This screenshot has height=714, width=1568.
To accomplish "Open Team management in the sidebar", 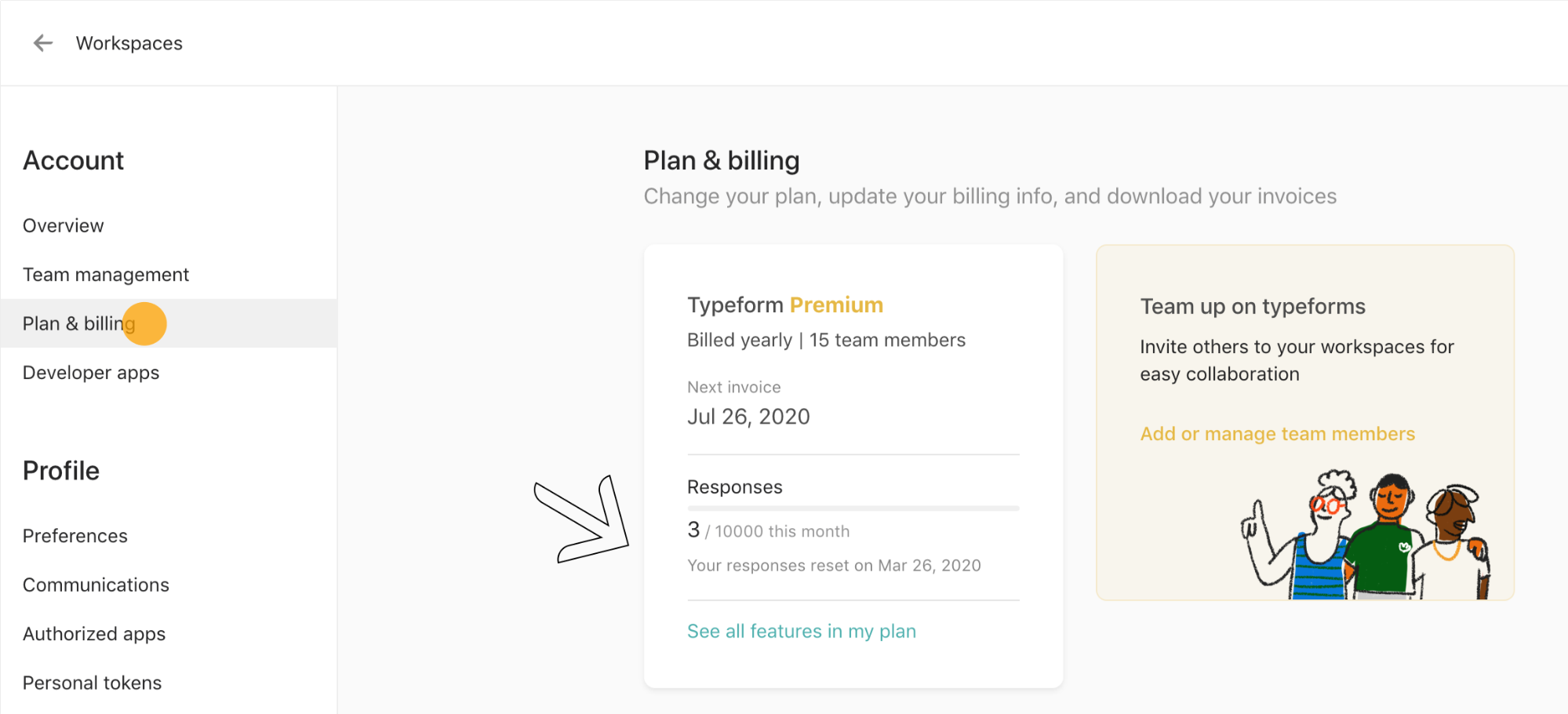I will [106, 275].
